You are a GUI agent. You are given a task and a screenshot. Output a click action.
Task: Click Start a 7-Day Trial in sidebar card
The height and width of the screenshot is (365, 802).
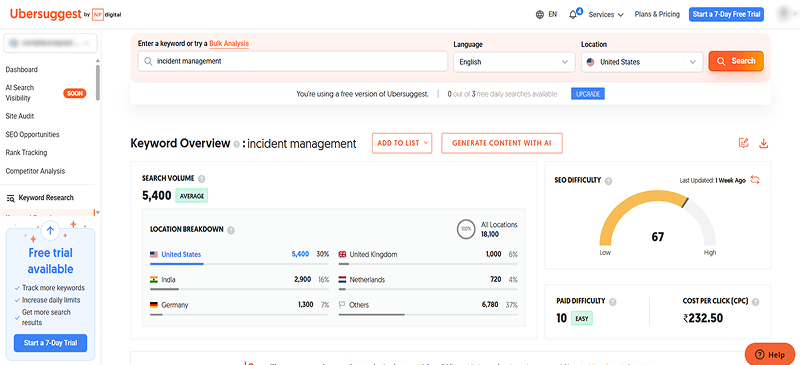point(50,343)
